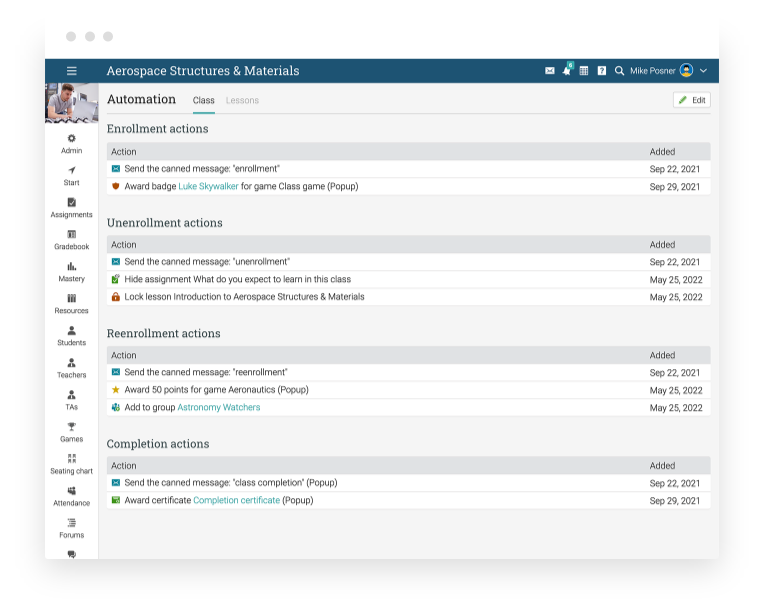Viewport: 764px width, 614px height.
Task: Open Mastery in the sidebar
Action: pyautogui.click(x=72, y=272)
